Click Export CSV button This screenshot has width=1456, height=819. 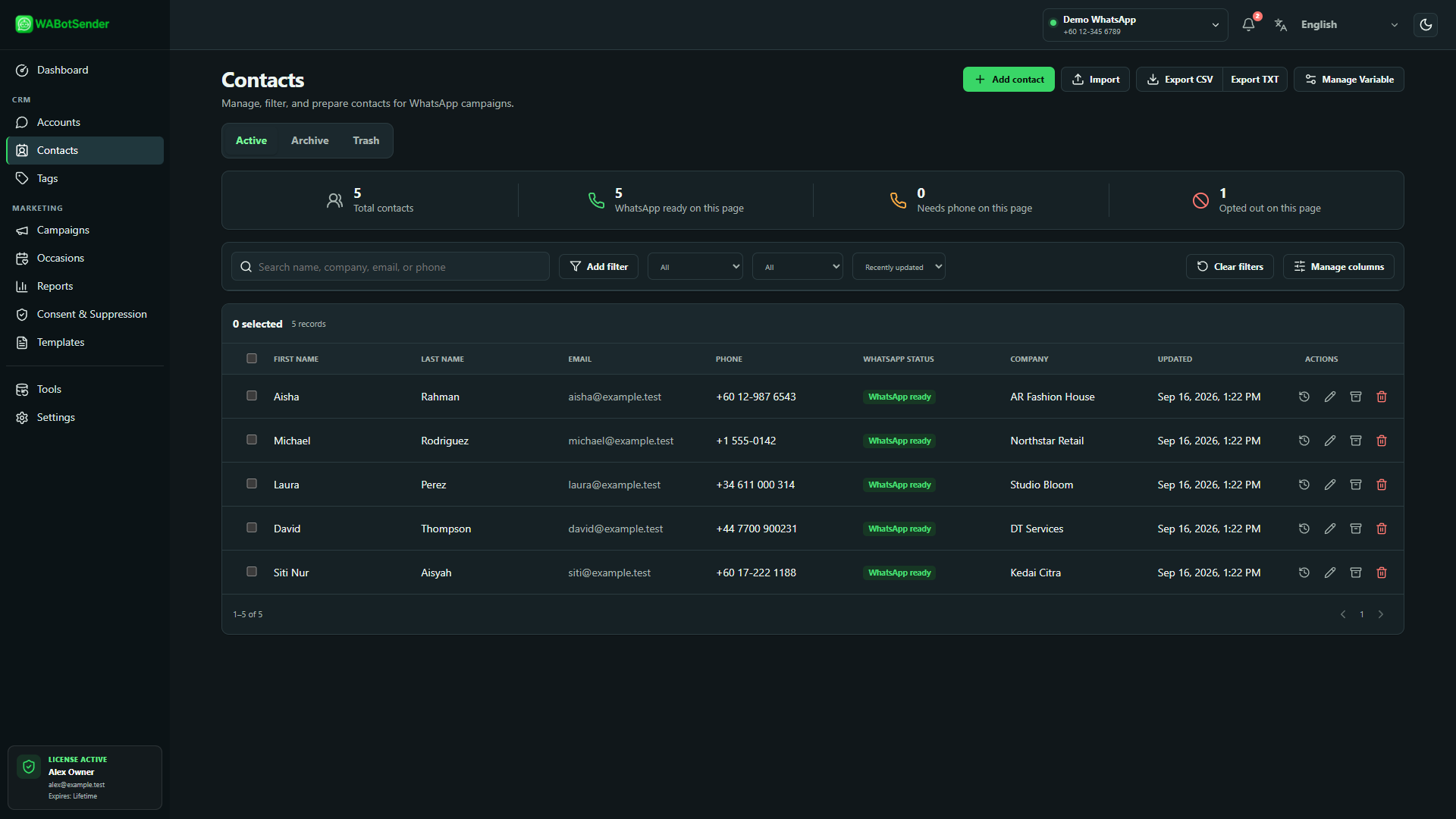[x=1180, y=79]
